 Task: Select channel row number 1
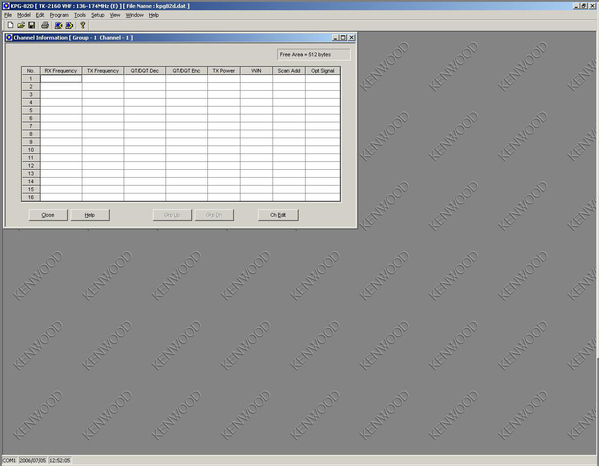(x=31, y=79)
